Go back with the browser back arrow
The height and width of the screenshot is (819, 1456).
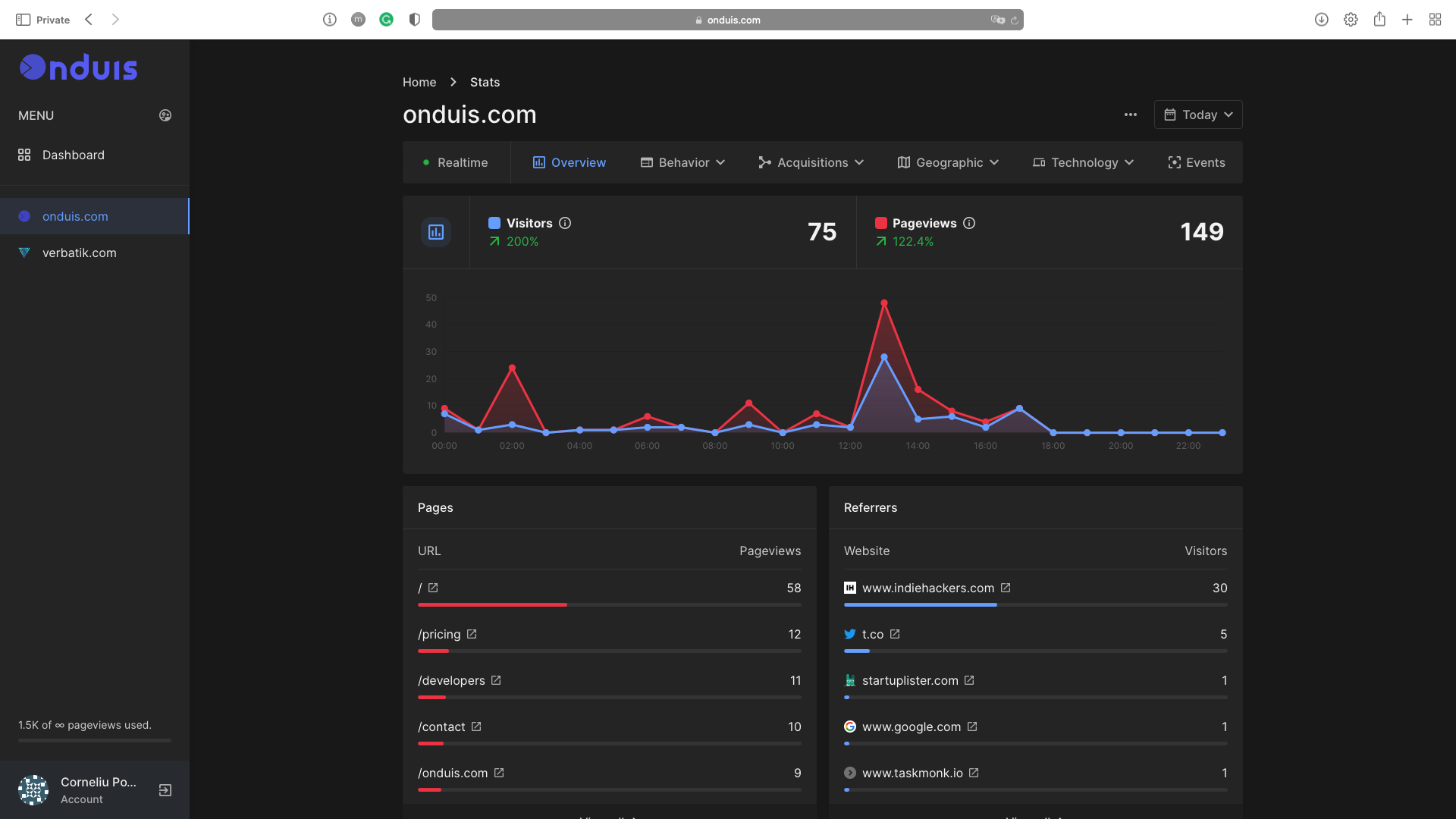pos(89,20)
